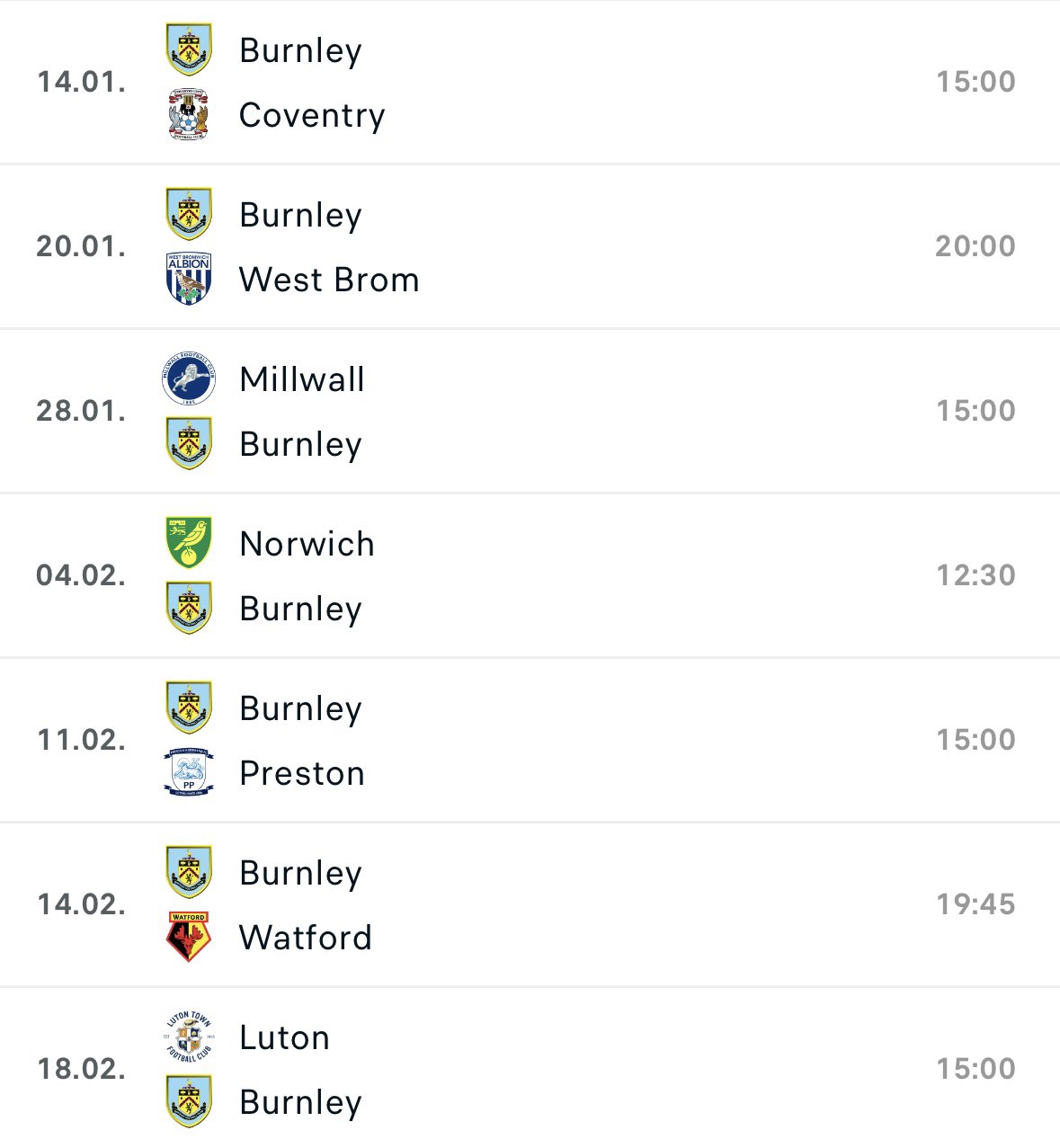
Task: Click the Millwall club crest
Action: pyautogui.click(x=189, y=378)
